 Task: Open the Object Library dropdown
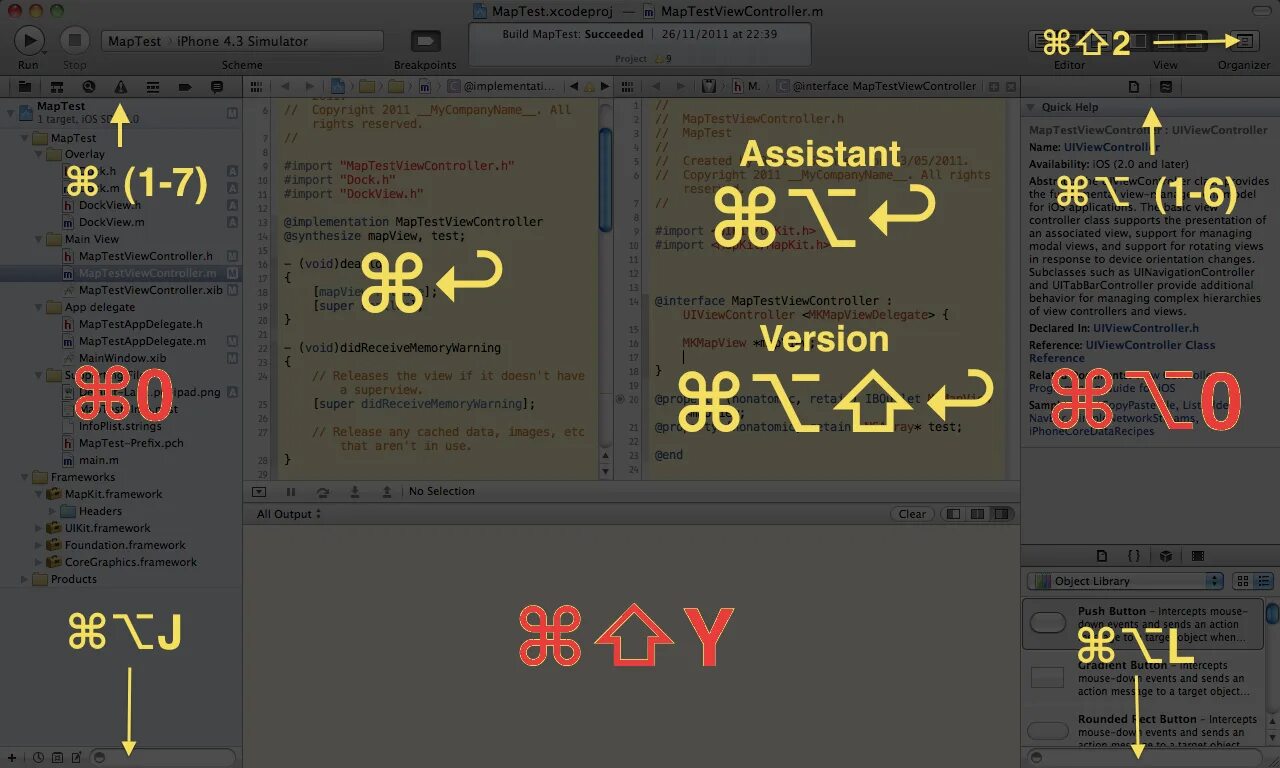click(1125, 581)
